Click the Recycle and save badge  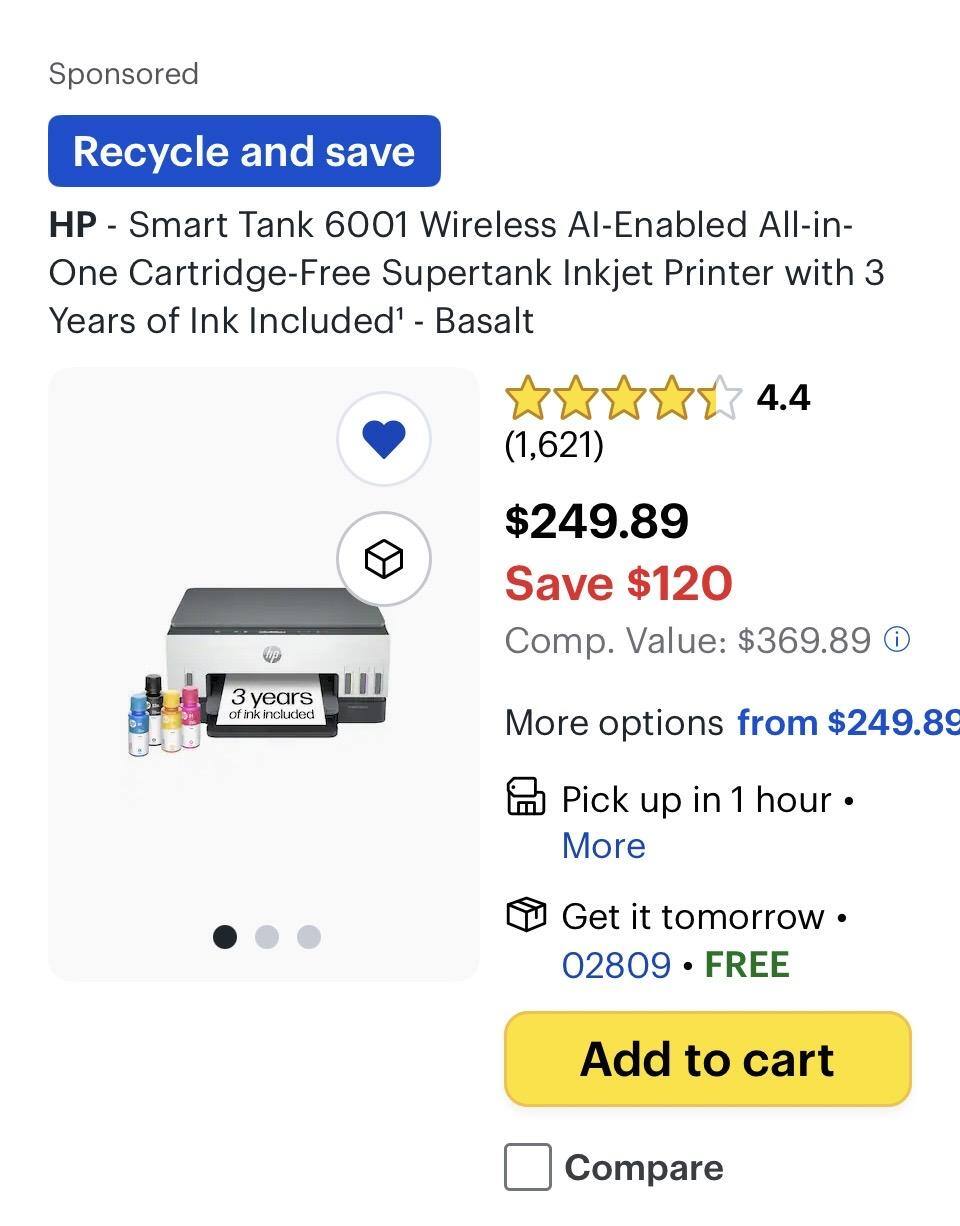(x=244, y=151)
